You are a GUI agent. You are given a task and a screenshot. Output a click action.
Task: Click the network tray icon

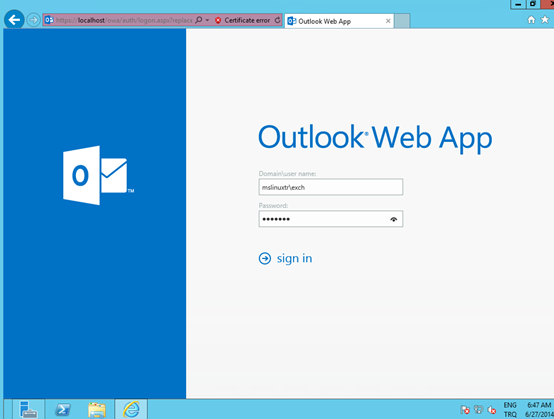(x=478, y=410)
